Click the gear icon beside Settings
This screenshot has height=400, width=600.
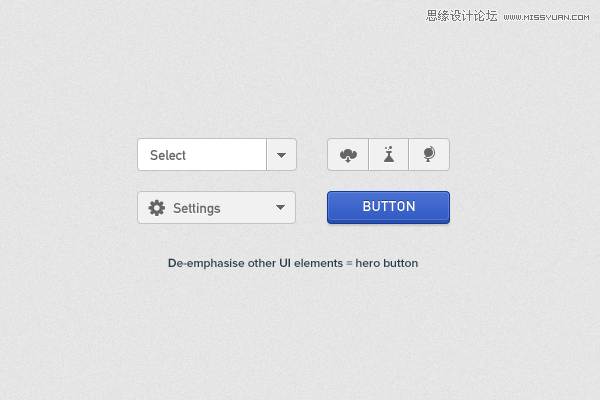click(156, 208)
